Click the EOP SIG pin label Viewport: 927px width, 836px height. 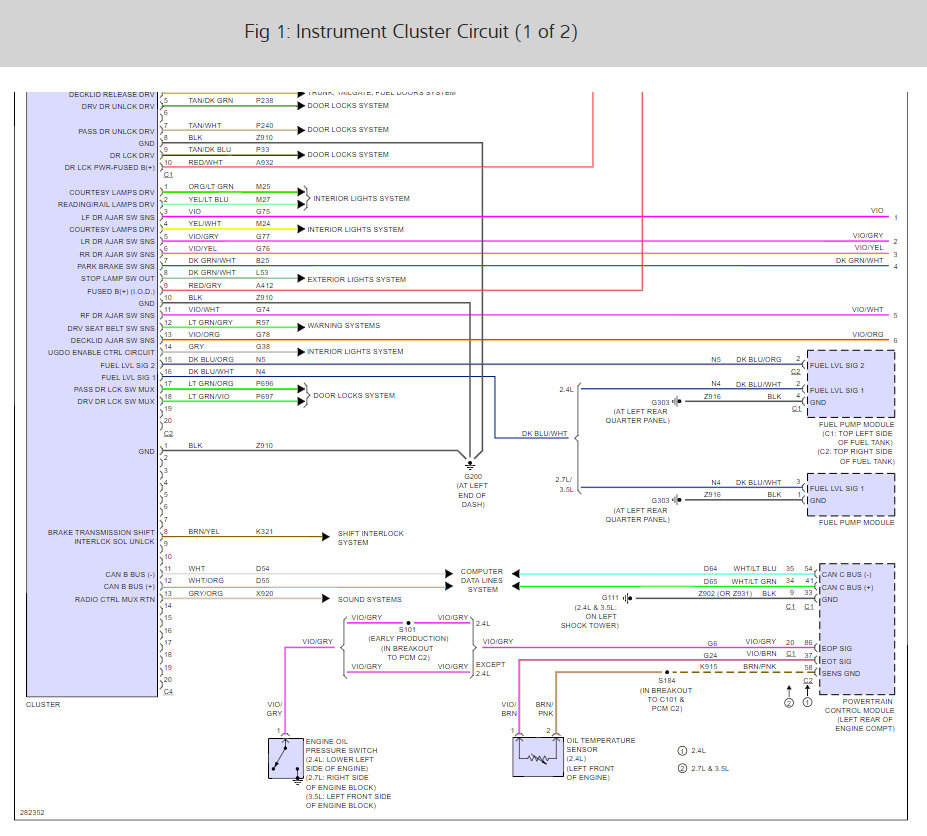click(837, 649)
